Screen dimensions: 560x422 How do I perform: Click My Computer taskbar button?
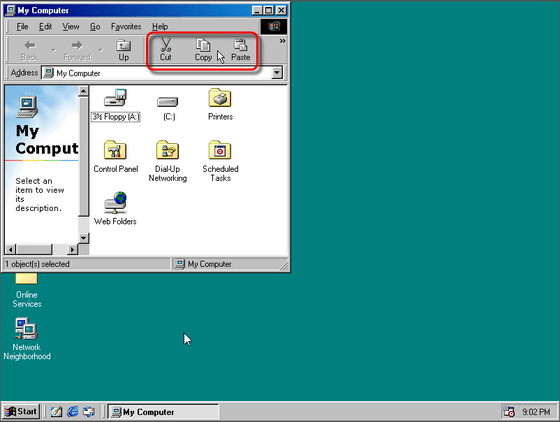click(x=163, y=412)
